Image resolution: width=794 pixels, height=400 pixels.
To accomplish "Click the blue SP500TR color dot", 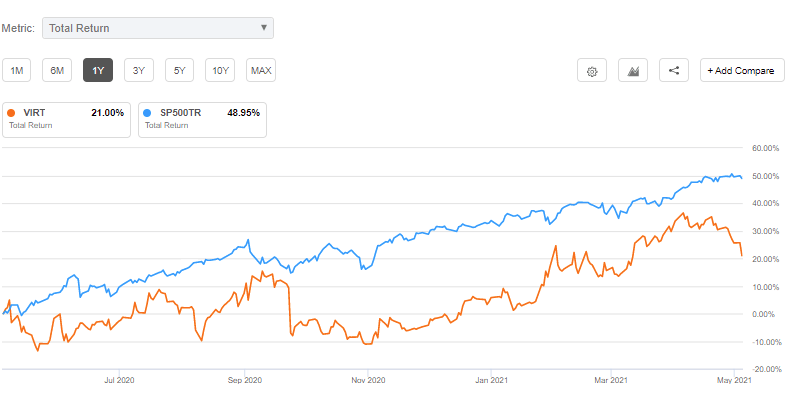I will click(148, 113).
